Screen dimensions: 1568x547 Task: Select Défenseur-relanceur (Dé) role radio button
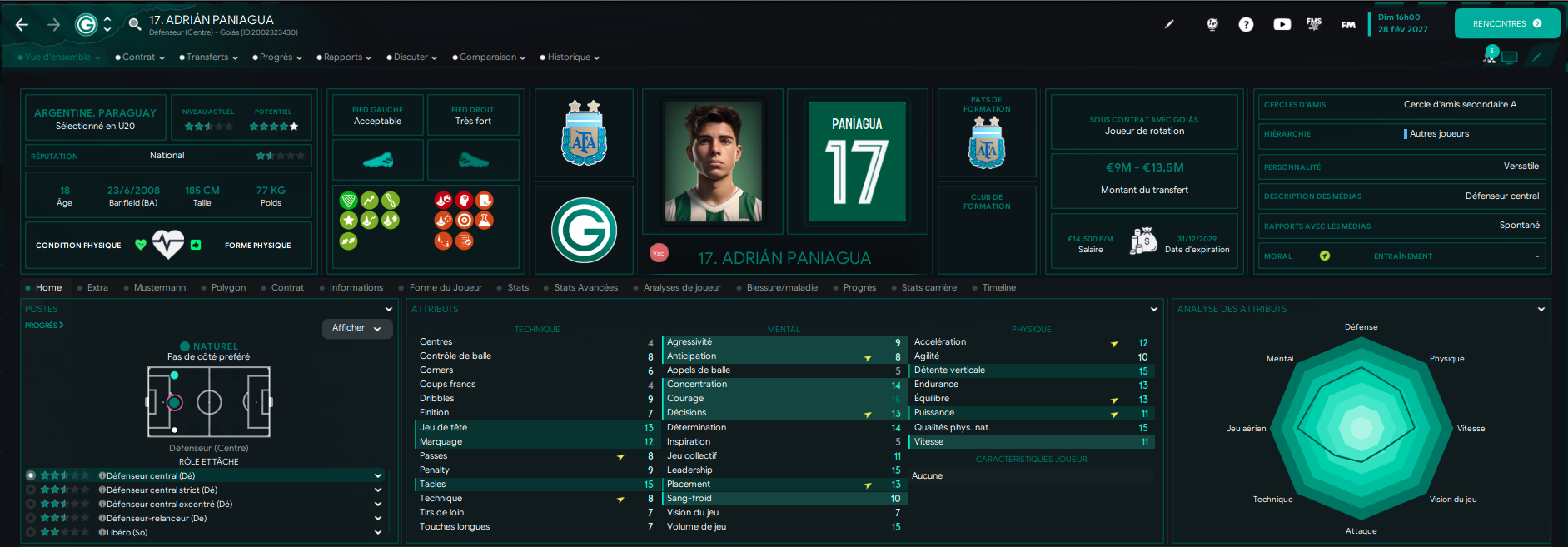point(31,518)
